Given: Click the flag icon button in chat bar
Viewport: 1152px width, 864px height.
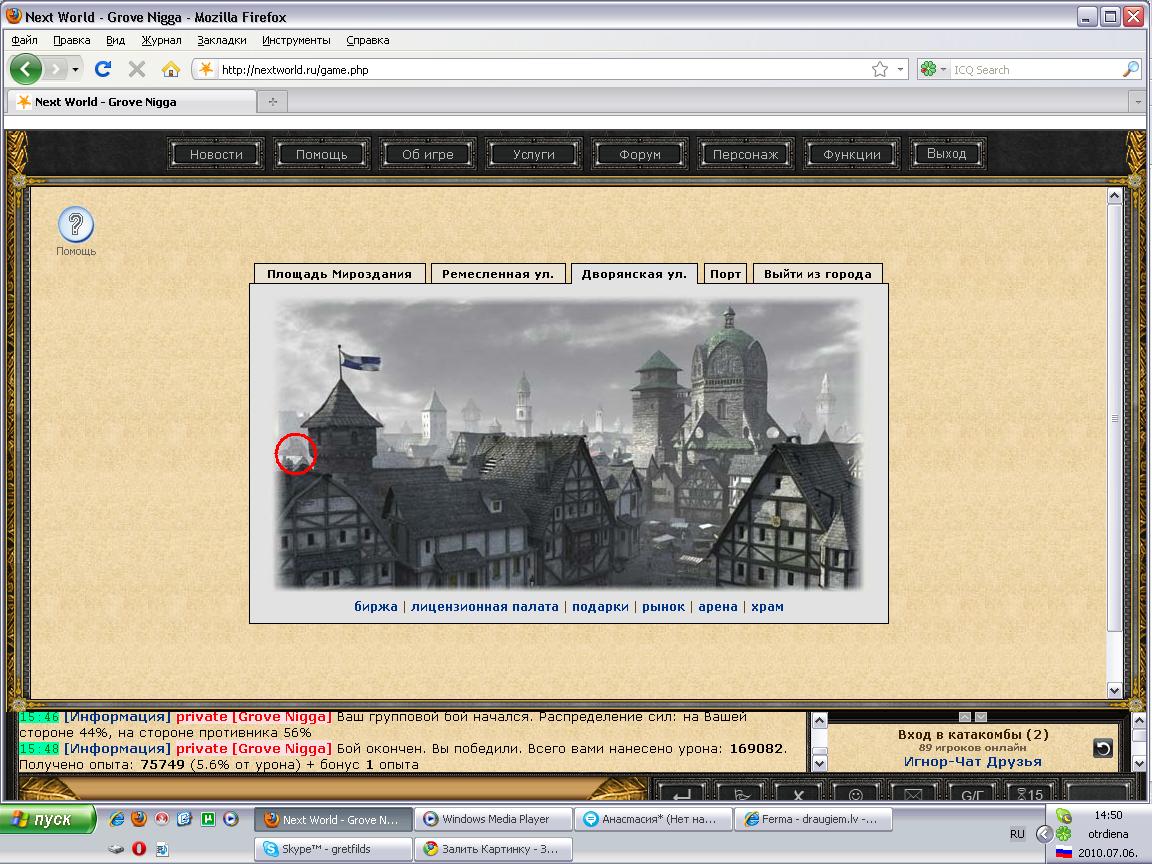Looking at the screenshot, I should 740,794.
